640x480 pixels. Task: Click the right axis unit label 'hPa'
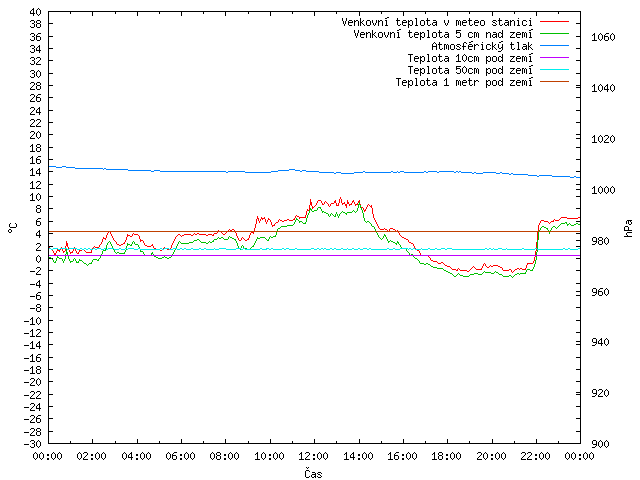[x=628, y=229]
